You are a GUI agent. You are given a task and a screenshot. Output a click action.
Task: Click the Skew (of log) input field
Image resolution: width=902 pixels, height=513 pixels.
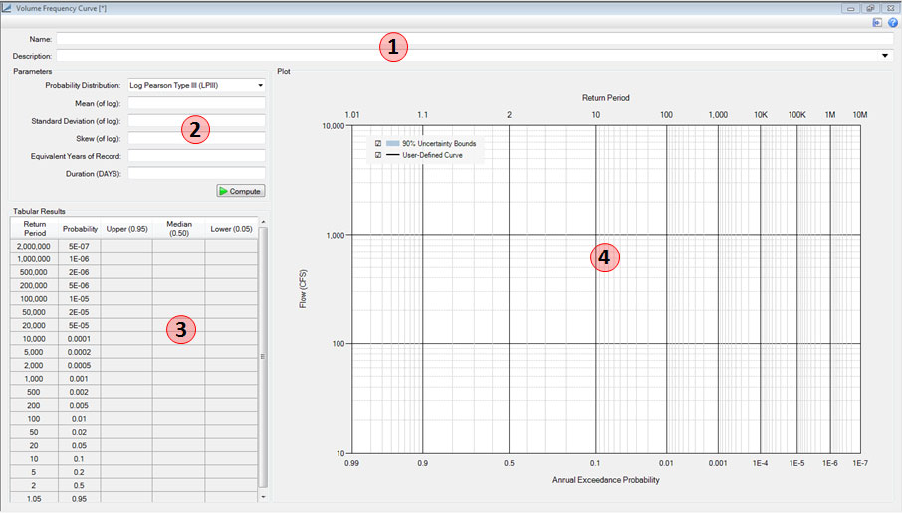point(196,138)
